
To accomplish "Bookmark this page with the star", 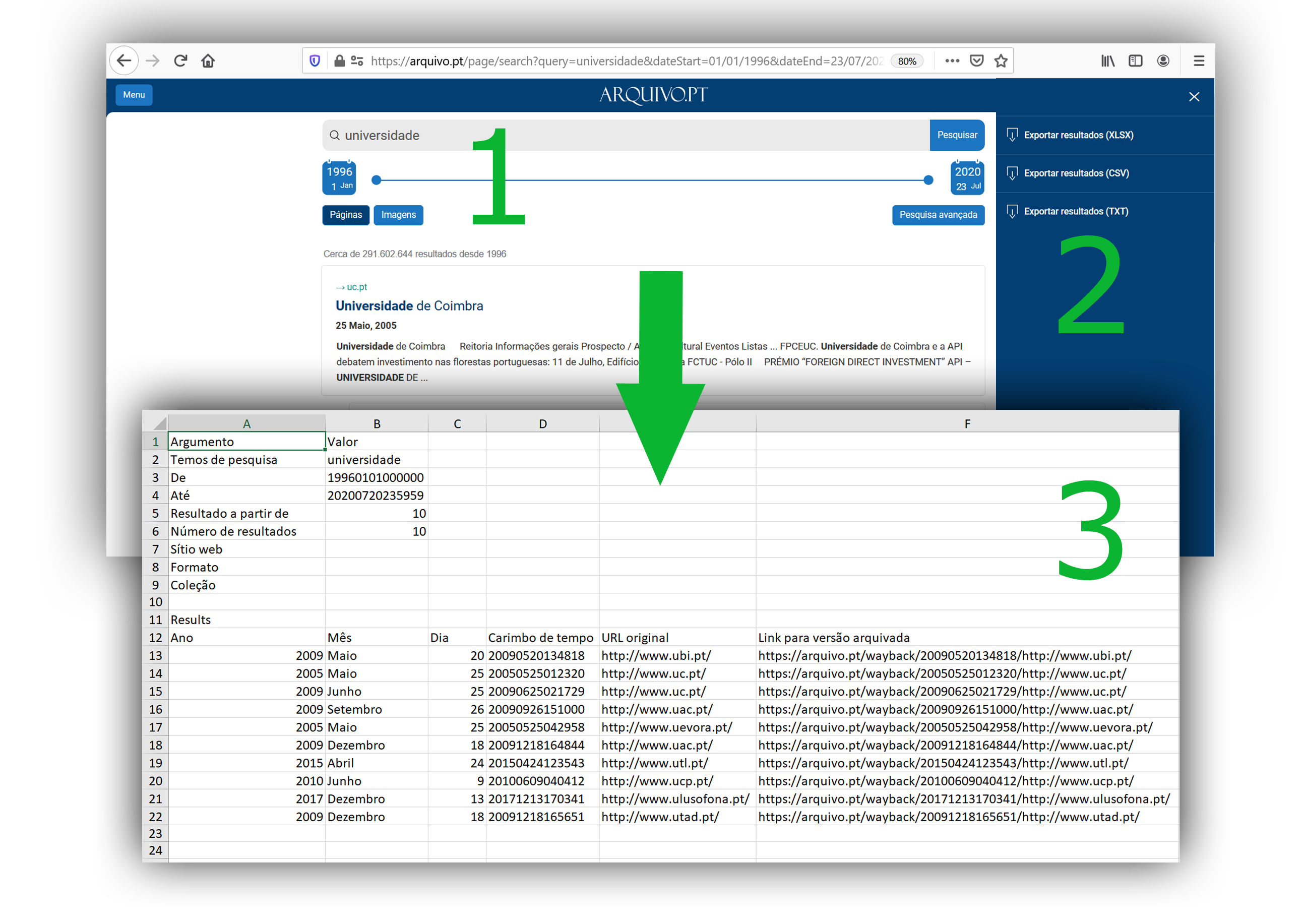I will click(1001, 60).
